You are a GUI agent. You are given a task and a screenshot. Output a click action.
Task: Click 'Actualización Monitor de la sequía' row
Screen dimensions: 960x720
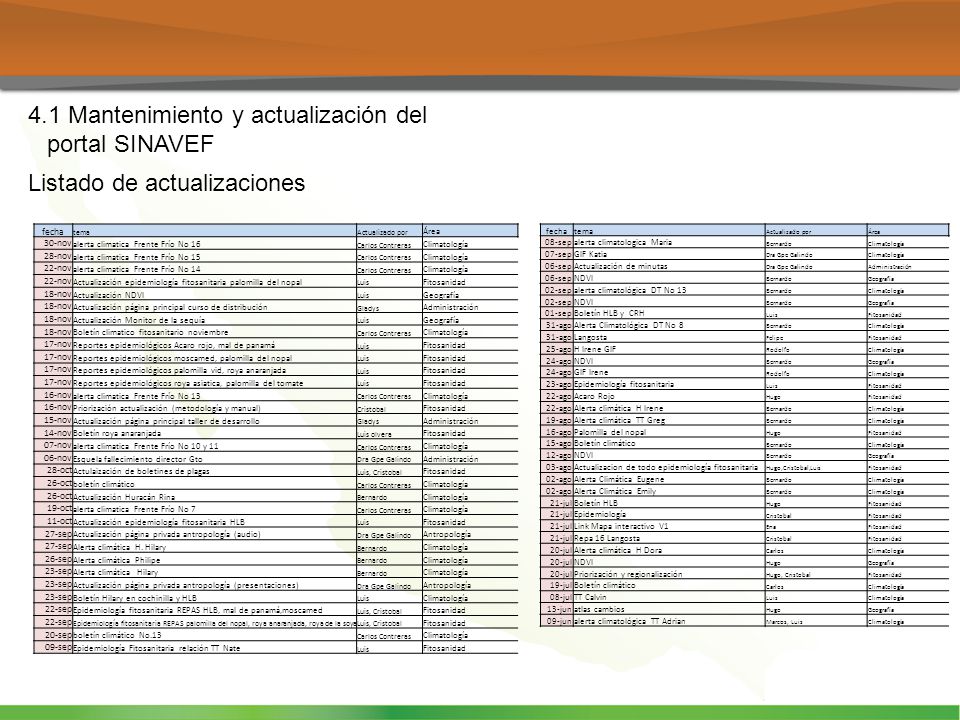tap(276, 320)
